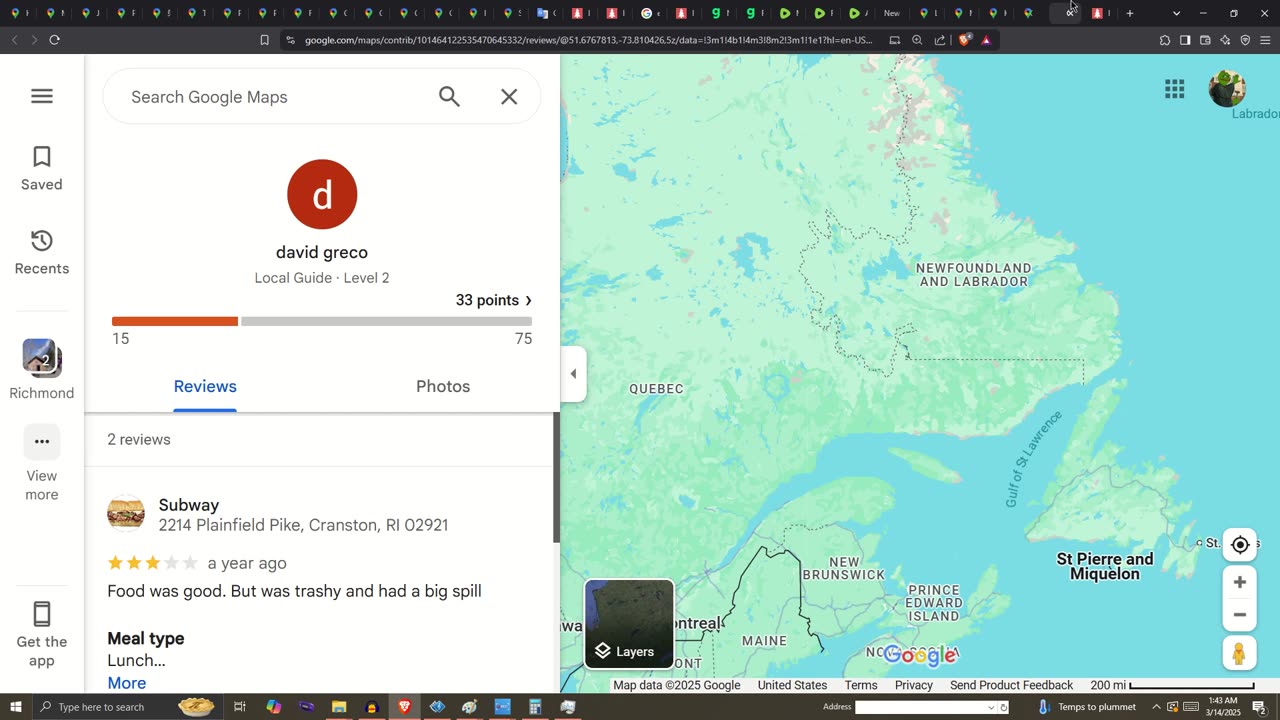Viewport: 1280px width, 720px height.
Task: Open a new browser tab
Action: (x=1130, y=13)
